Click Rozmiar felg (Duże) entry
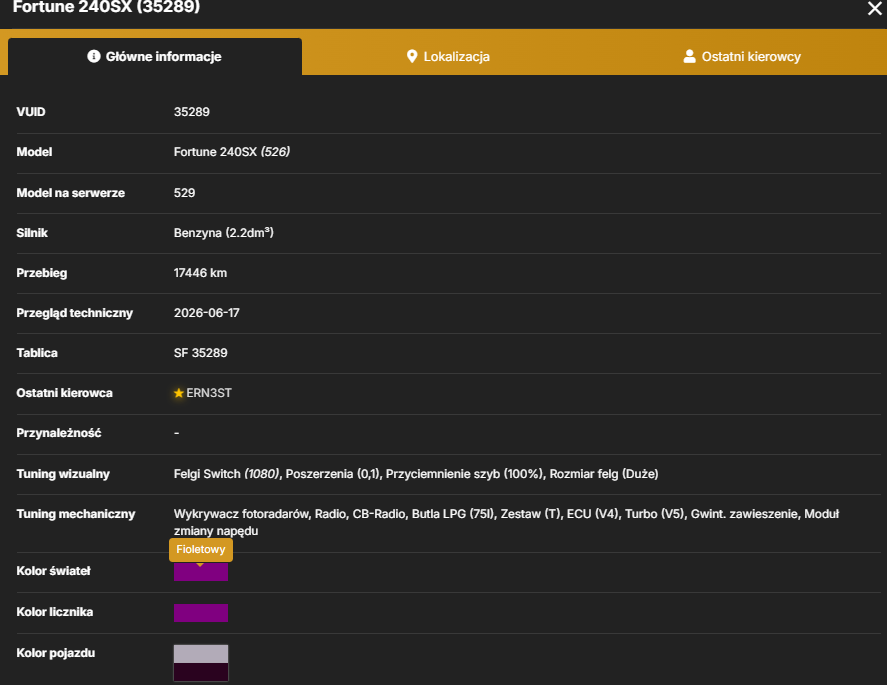The image size is (887, 685). coord(604,474)
